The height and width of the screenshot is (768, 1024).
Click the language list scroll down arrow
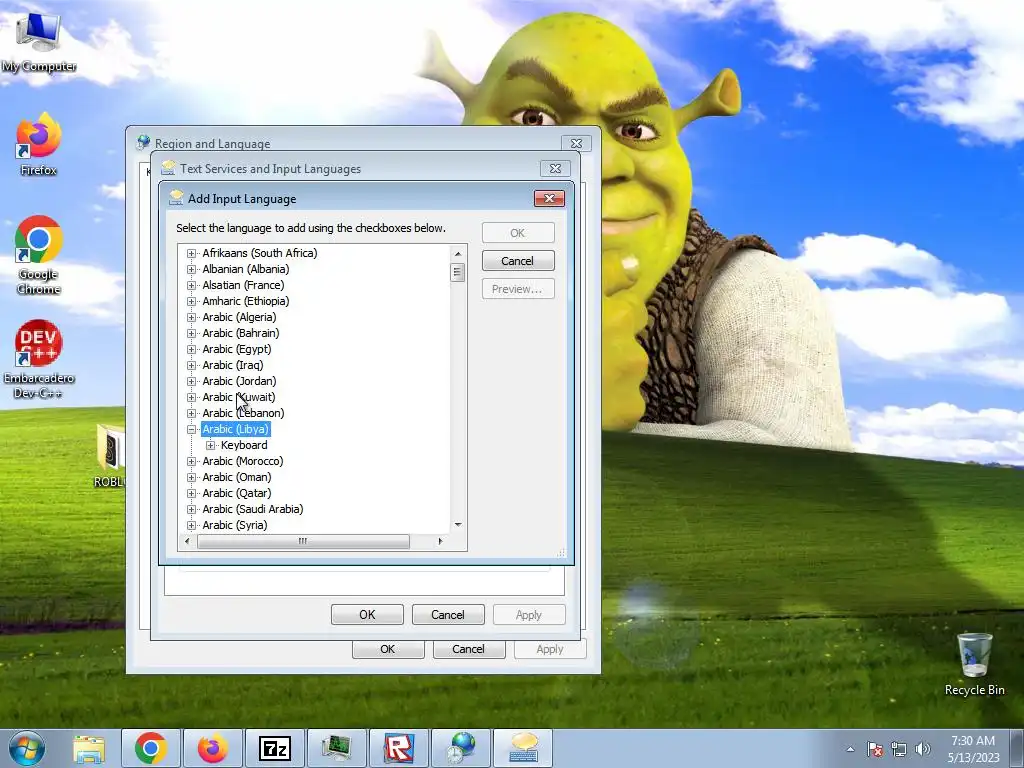click(x=458, y=525)
